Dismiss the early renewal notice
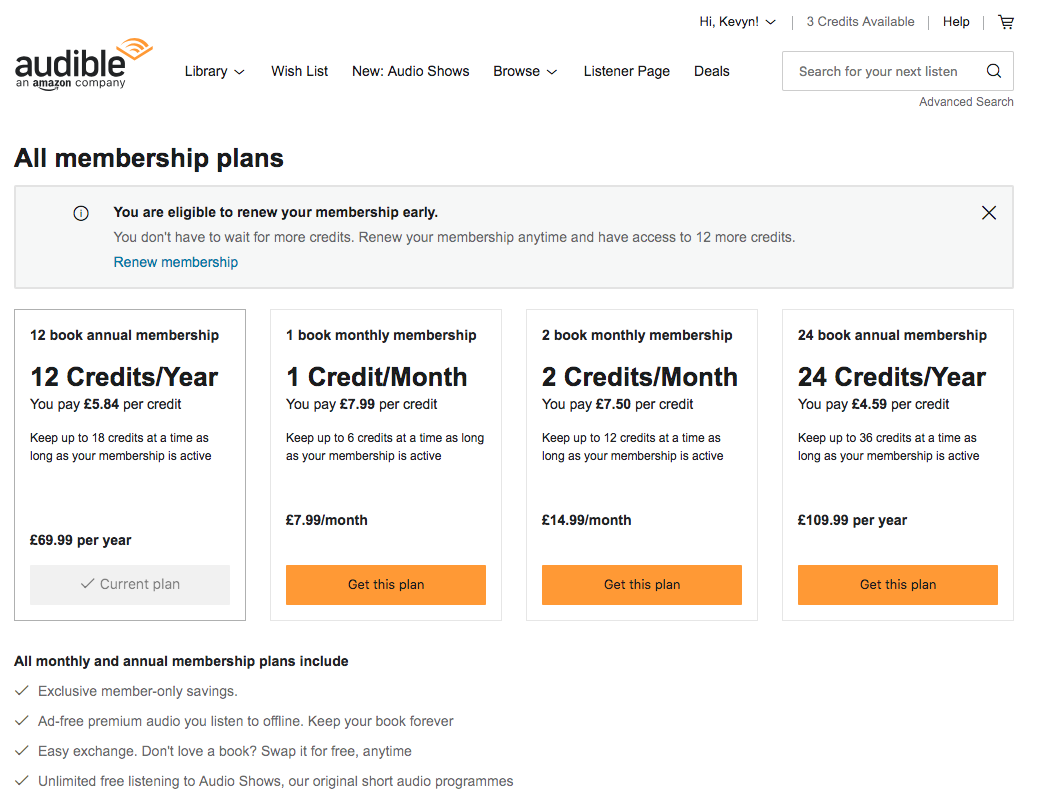Viewport: 1041px width, 810px height. (989, 213)
